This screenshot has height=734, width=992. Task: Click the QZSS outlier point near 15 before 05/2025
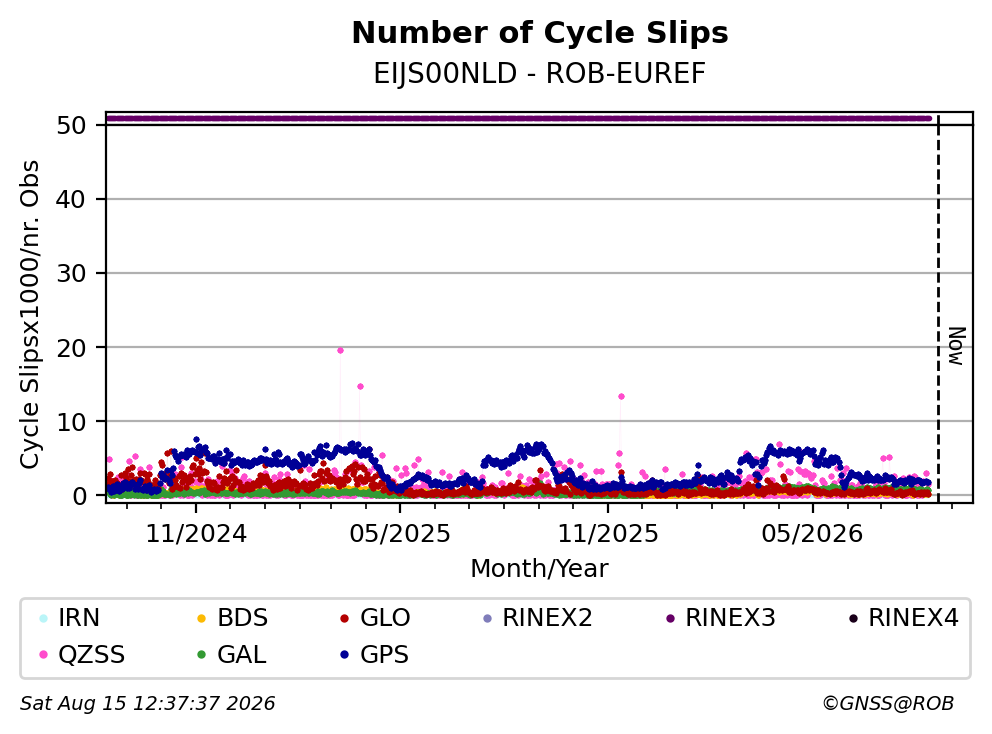tap(360, 387)
